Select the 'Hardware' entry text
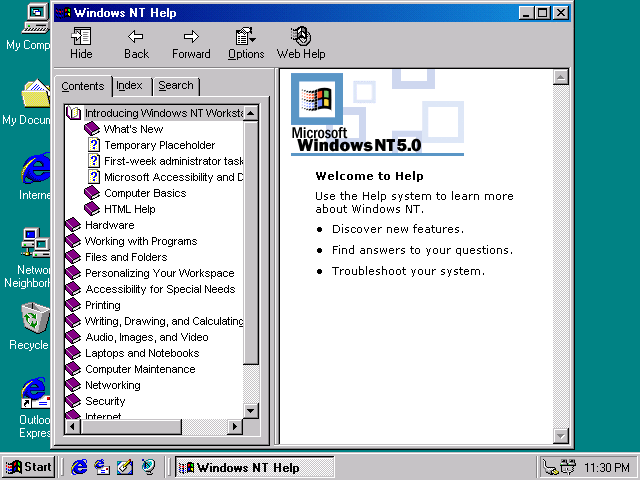Screen dimensions: 640x480 tap(109, 225)
